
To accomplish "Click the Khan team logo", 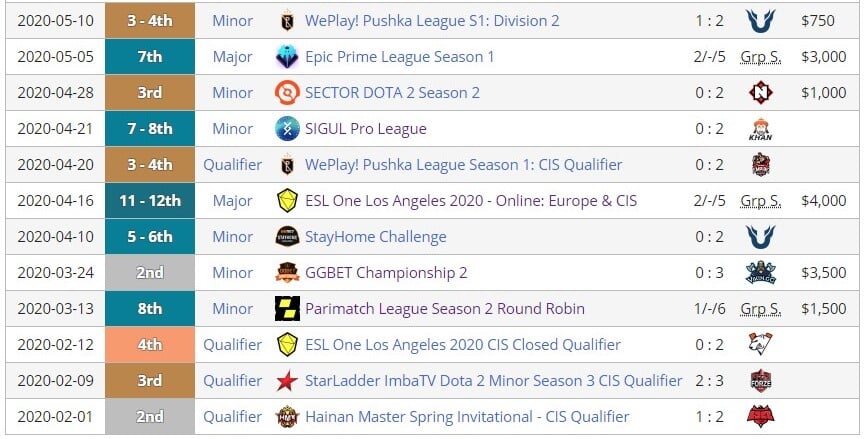I will (760, 129).
